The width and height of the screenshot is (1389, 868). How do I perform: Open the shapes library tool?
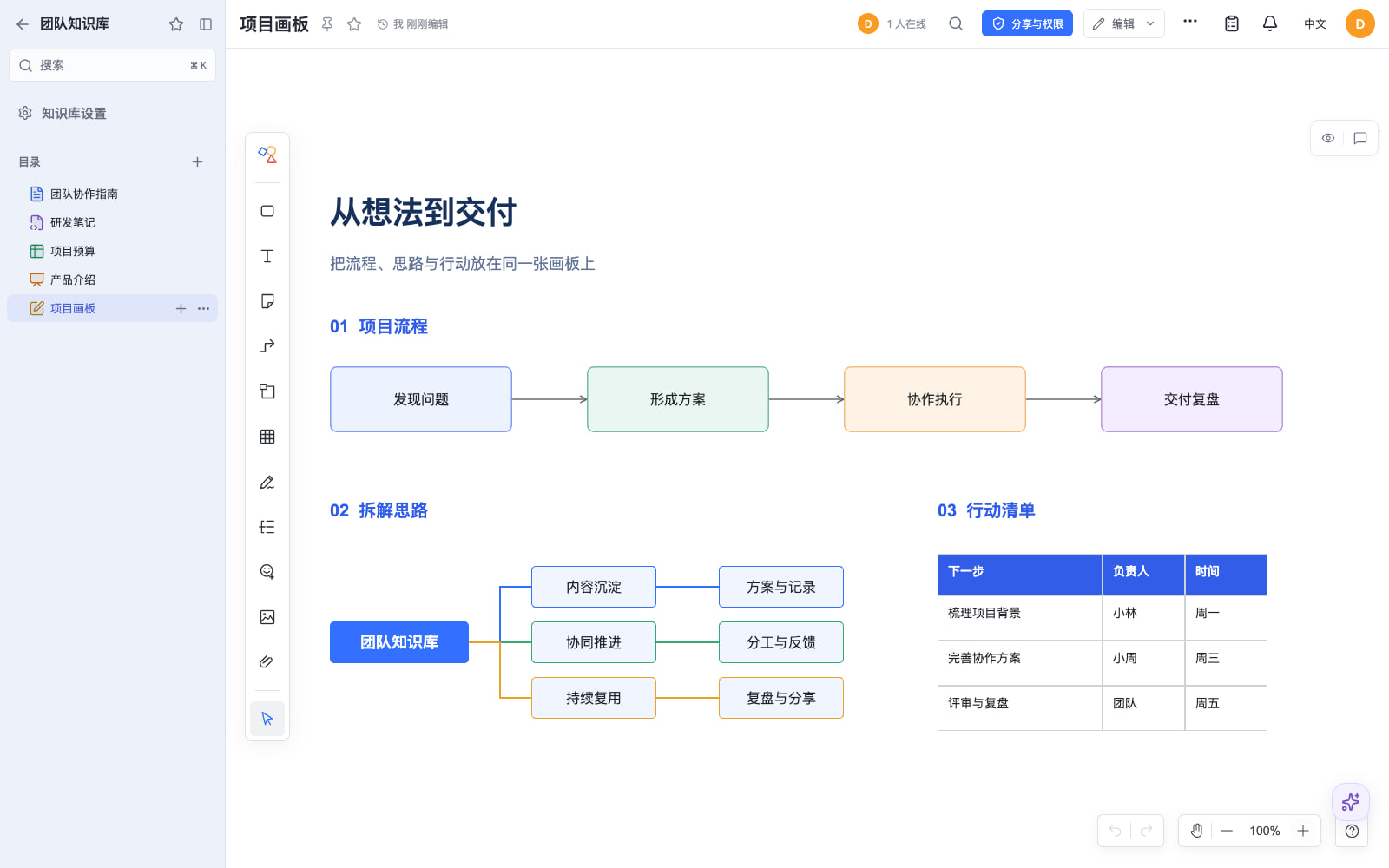pyautogui.click(x=267, y=155)
